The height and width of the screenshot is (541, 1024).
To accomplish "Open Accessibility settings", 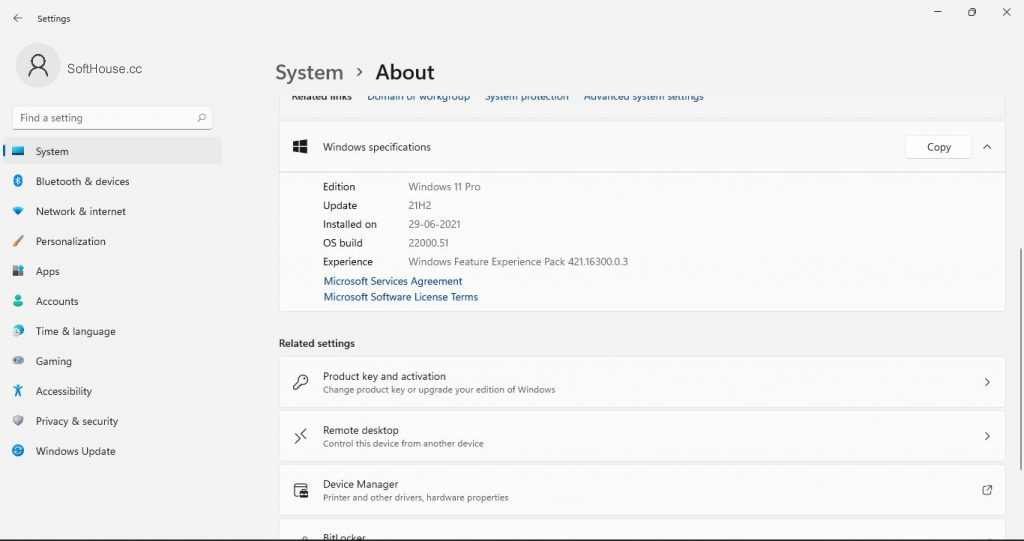I will tap(112, 391).
